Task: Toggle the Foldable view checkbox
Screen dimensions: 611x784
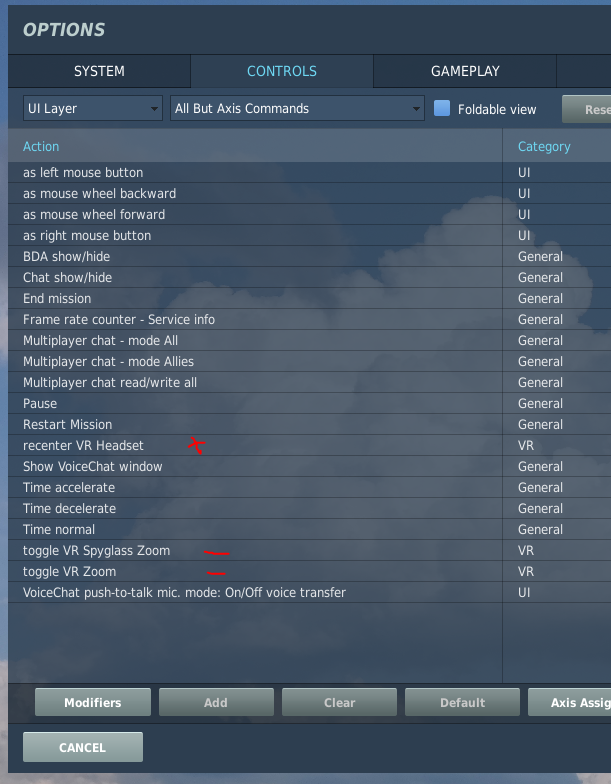Action: pyautogui.click(x=442, y=108)
